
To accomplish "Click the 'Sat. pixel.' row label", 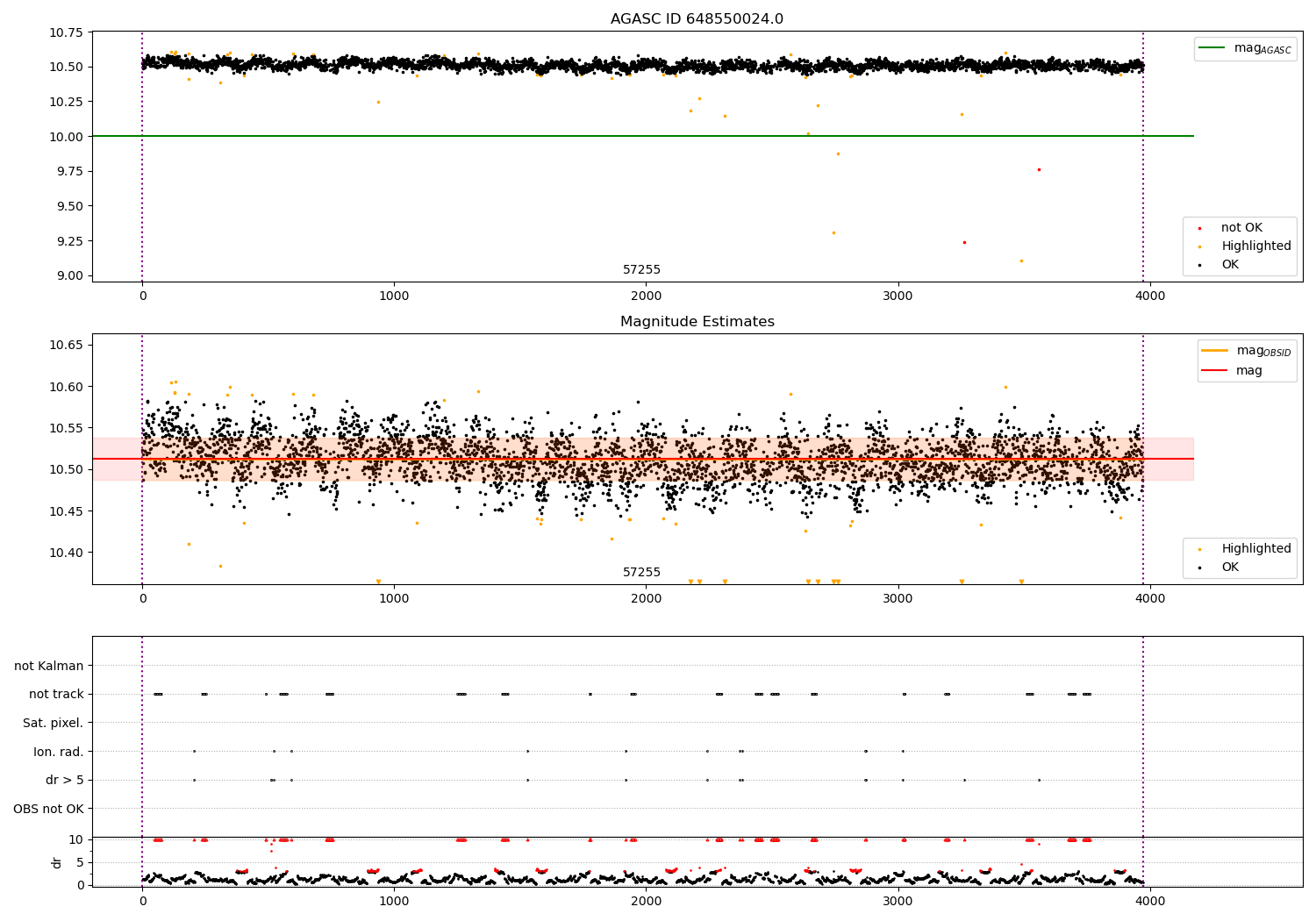I will [x=54, y=723].
